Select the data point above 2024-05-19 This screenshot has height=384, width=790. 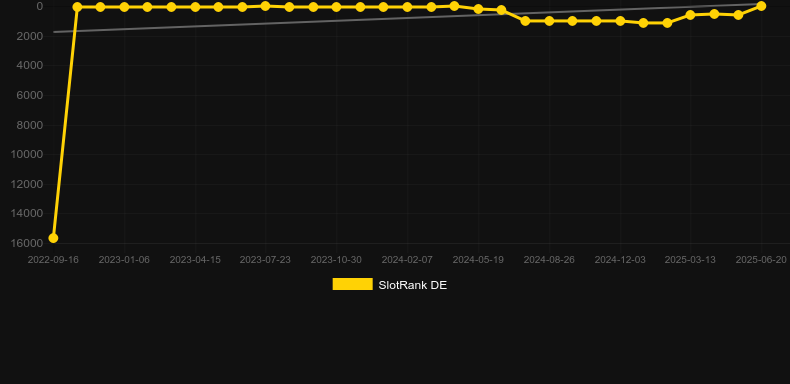(x=478, y=9)
